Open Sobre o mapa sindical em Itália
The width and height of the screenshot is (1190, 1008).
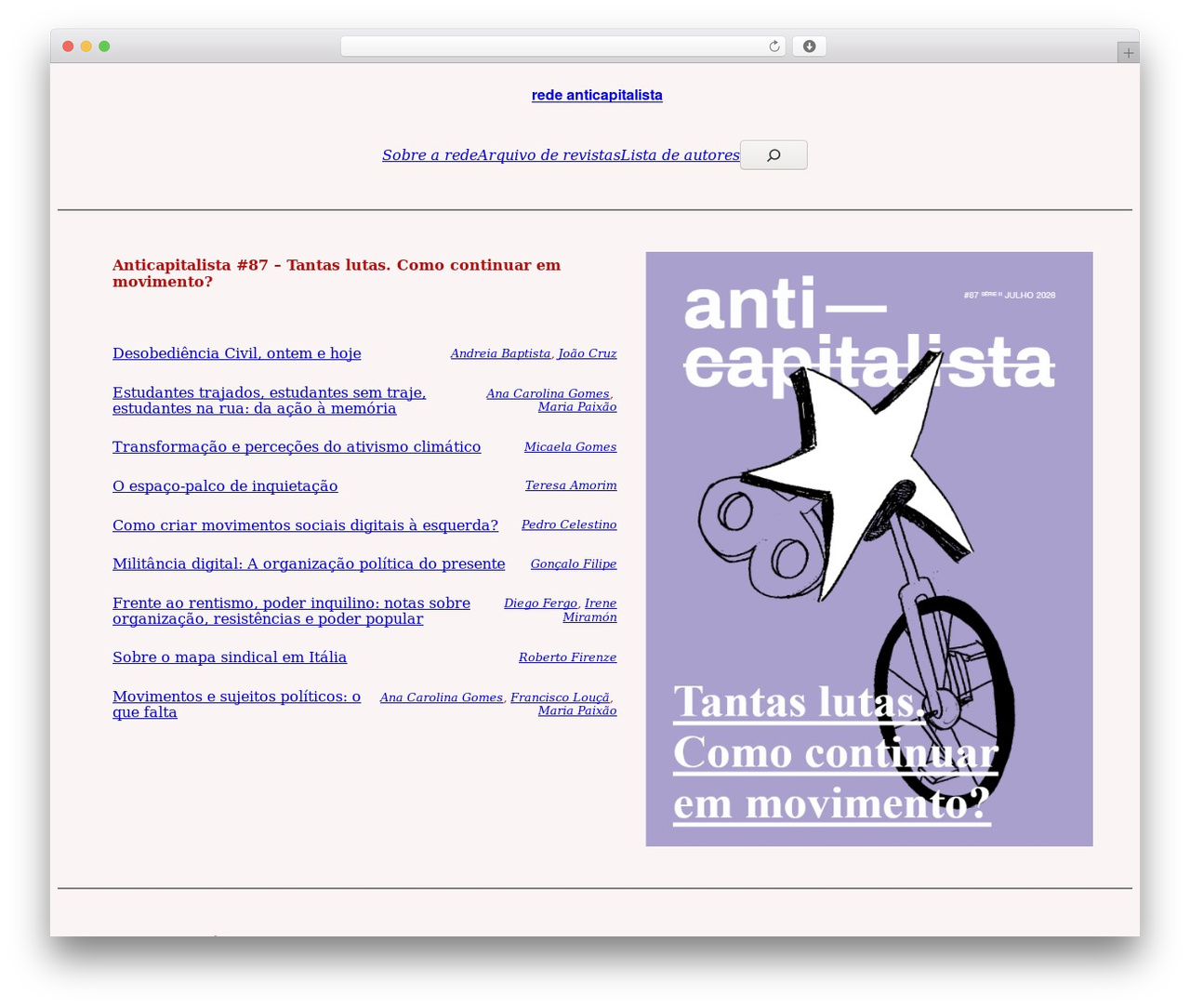[x=230, y=657]
